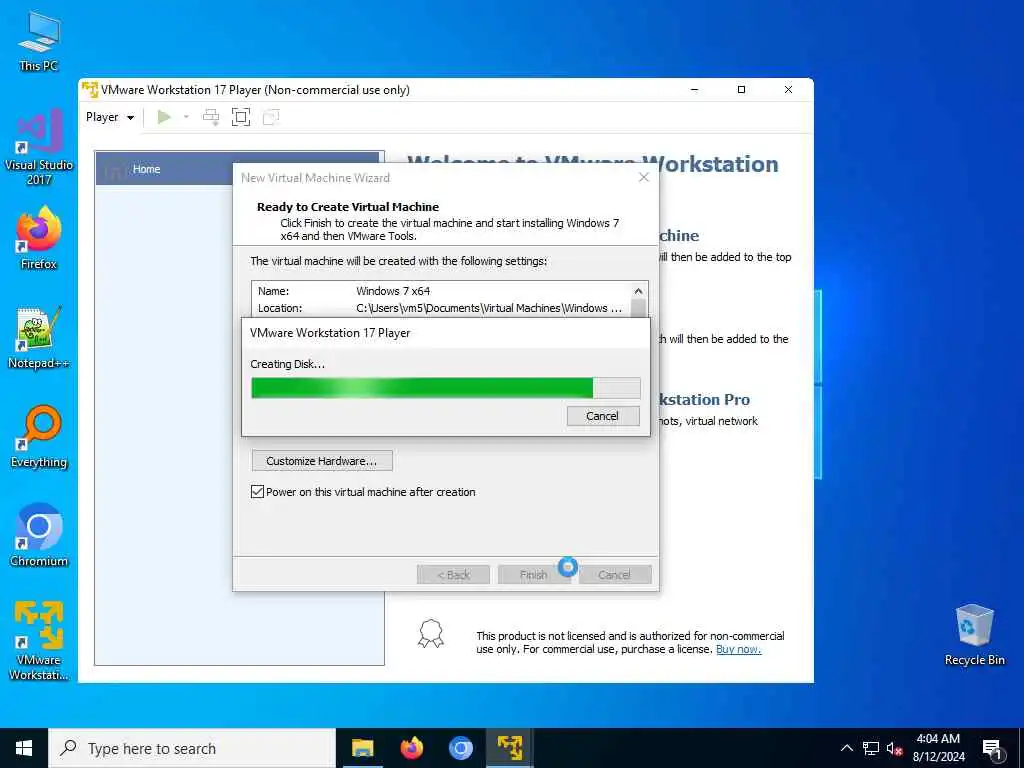The width and height of the screenshot is (1024, 768).
Task: Open Everything search desktop shortcut
Action: click(39, 437)
